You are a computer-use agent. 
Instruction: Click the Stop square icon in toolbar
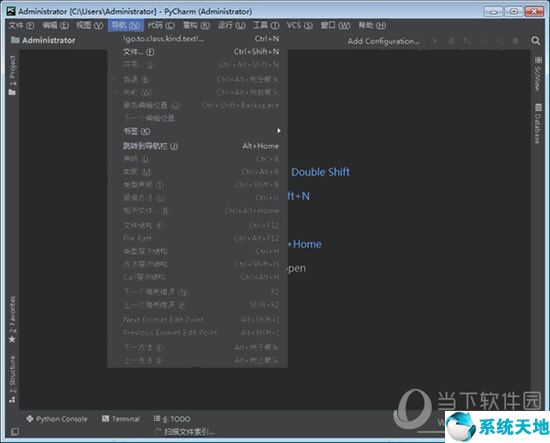coord(516,41)
